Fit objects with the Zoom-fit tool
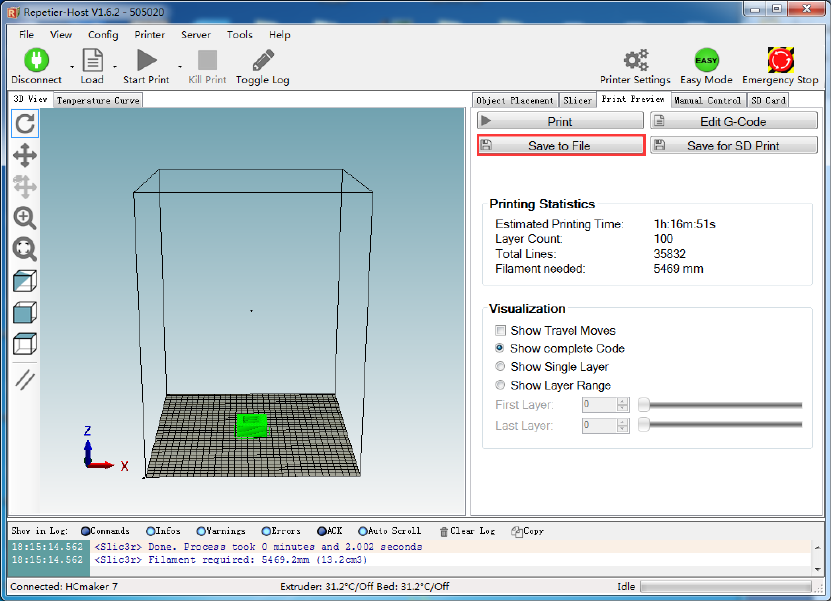This screenshot has width=831, height=601. pos(25,249)
